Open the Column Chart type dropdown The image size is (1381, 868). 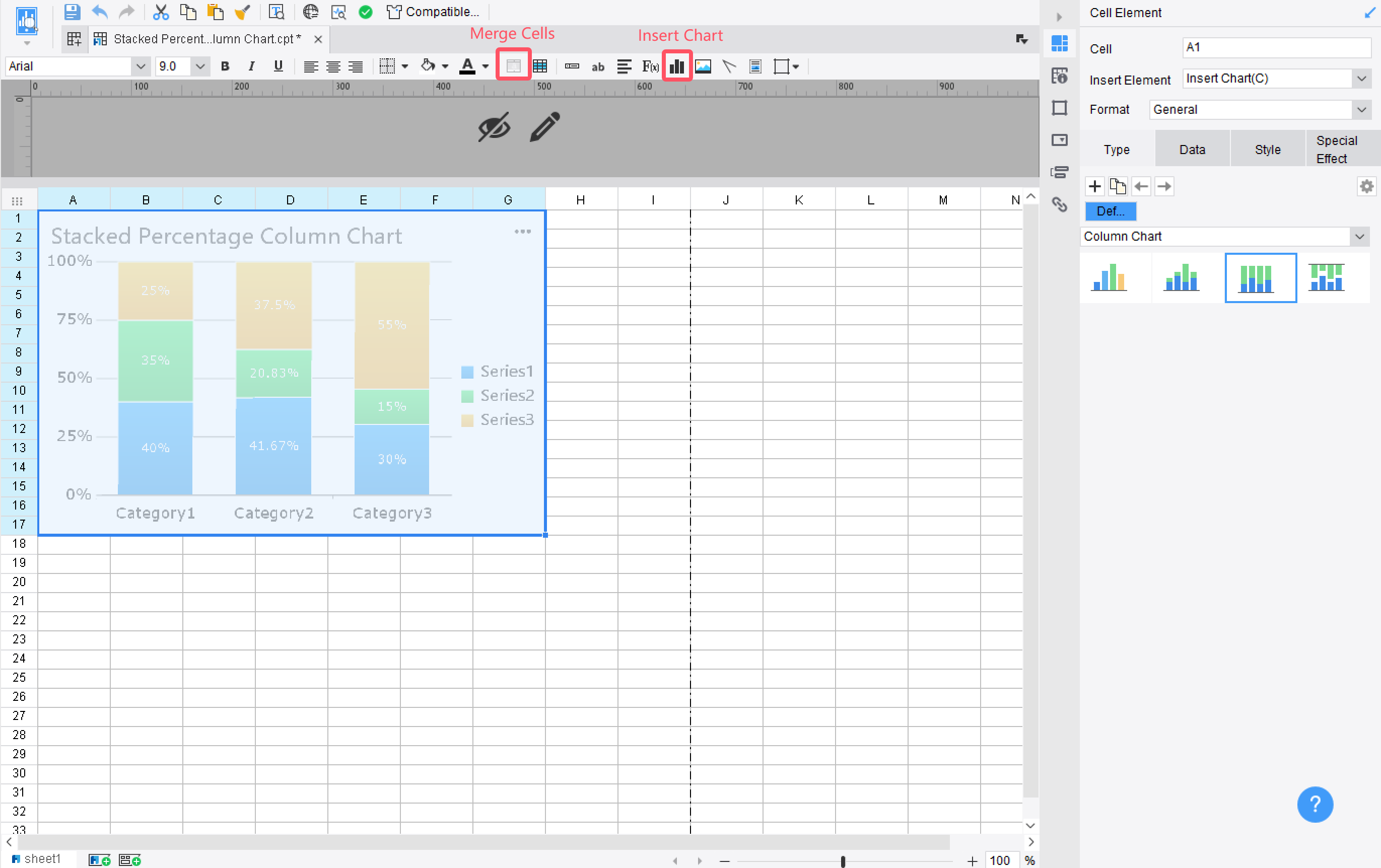point(1359,236)
